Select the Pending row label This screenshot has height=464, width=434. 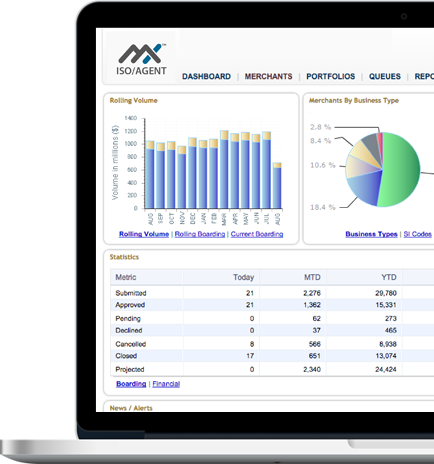(x=128, y=319)
